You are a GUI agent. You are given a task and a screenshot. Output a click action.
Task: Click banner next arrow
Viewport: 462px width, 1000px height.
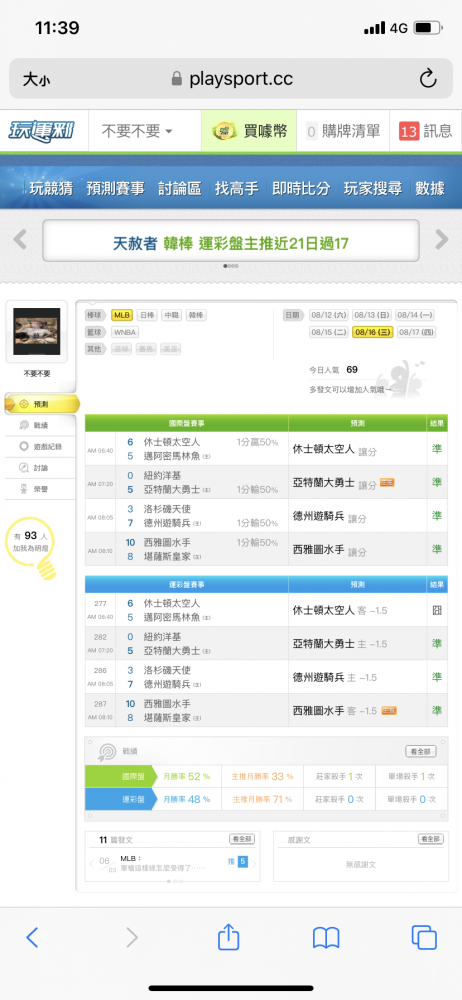[x=442, y=240]
